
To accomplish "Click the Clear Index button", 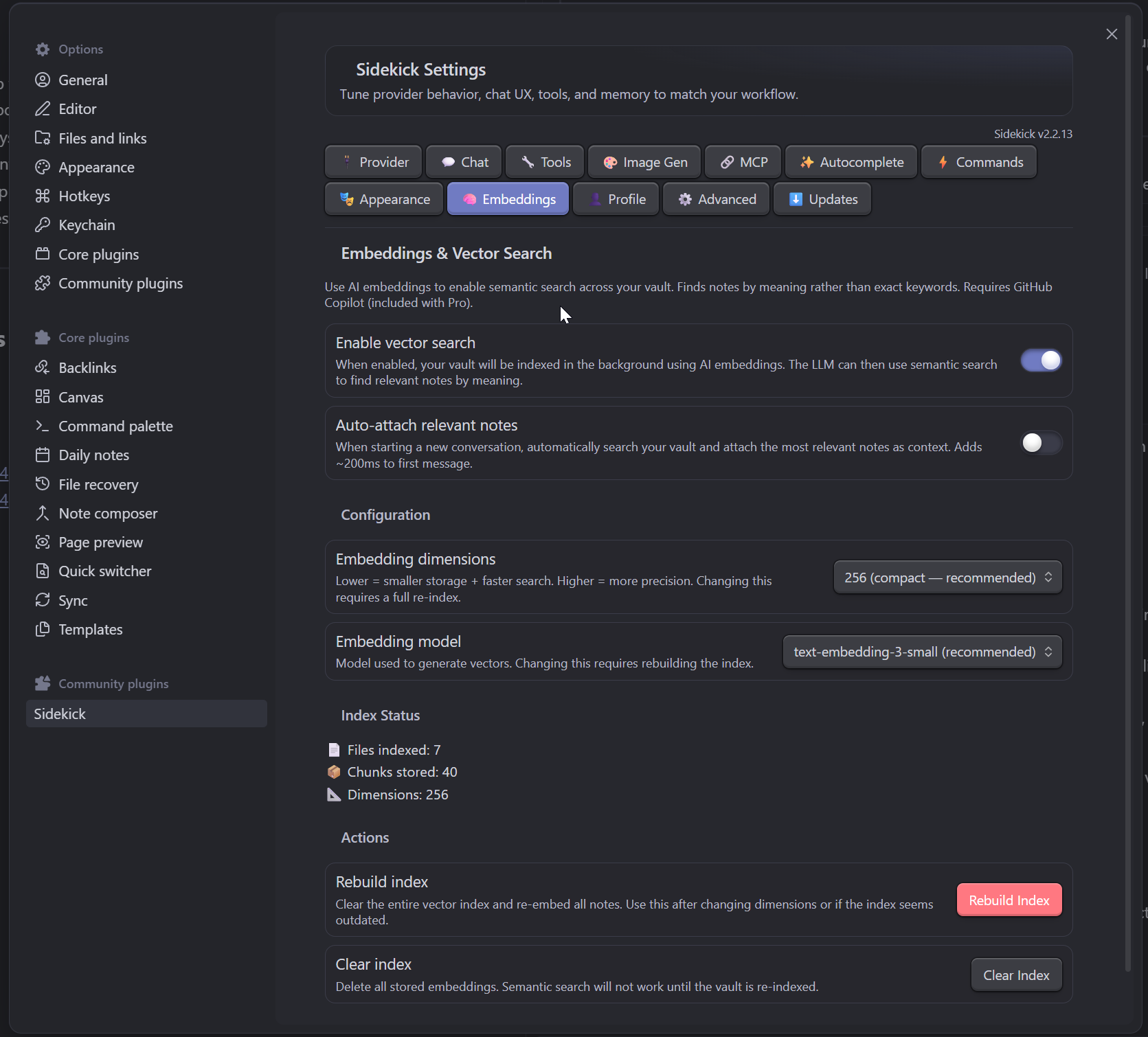I will point(1016,975).
